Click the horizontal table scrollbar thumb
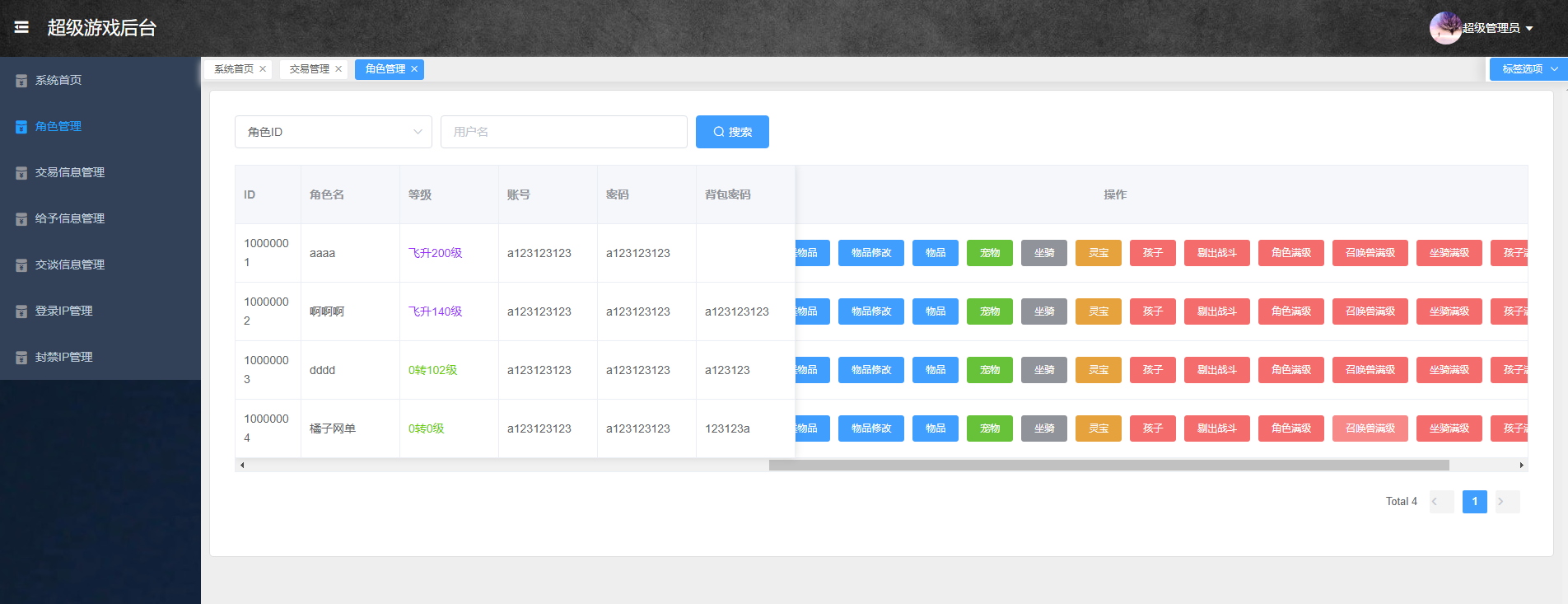Screen dimensions: 1568x604 click(1108, 466)
